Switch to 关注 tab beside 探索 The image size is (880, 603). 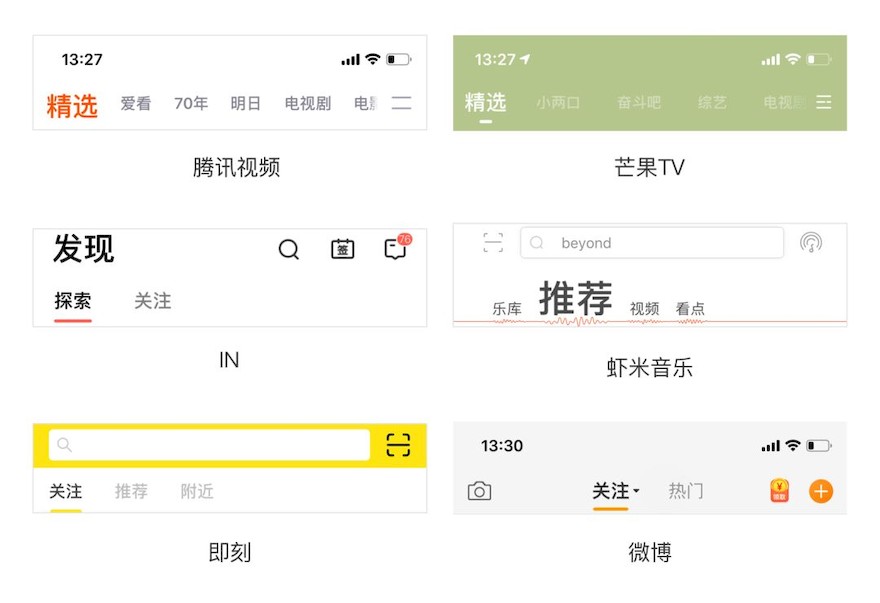(153, 301)
